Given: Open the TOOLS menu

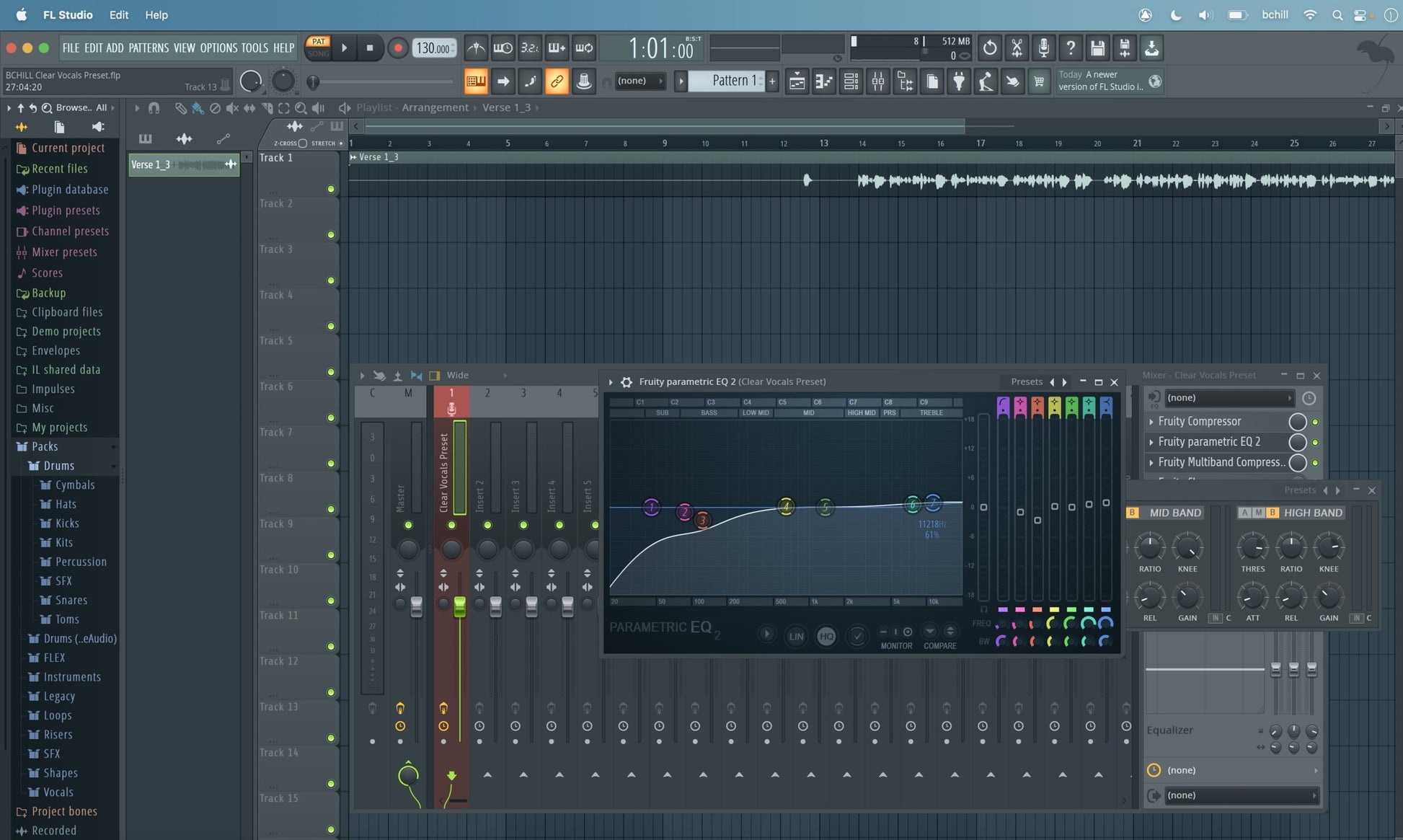Looking at the screenshot, I should click(254, 48).
